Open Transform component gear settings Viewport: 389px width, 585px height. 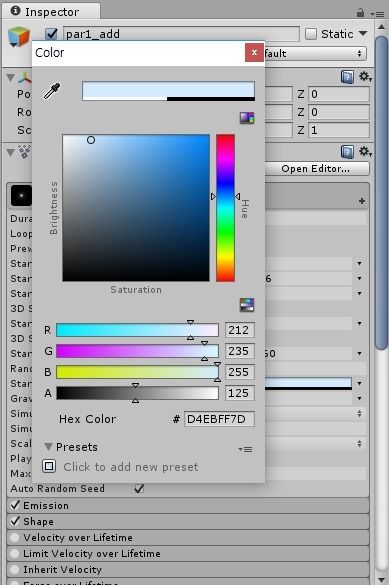(x=365, y=77)
